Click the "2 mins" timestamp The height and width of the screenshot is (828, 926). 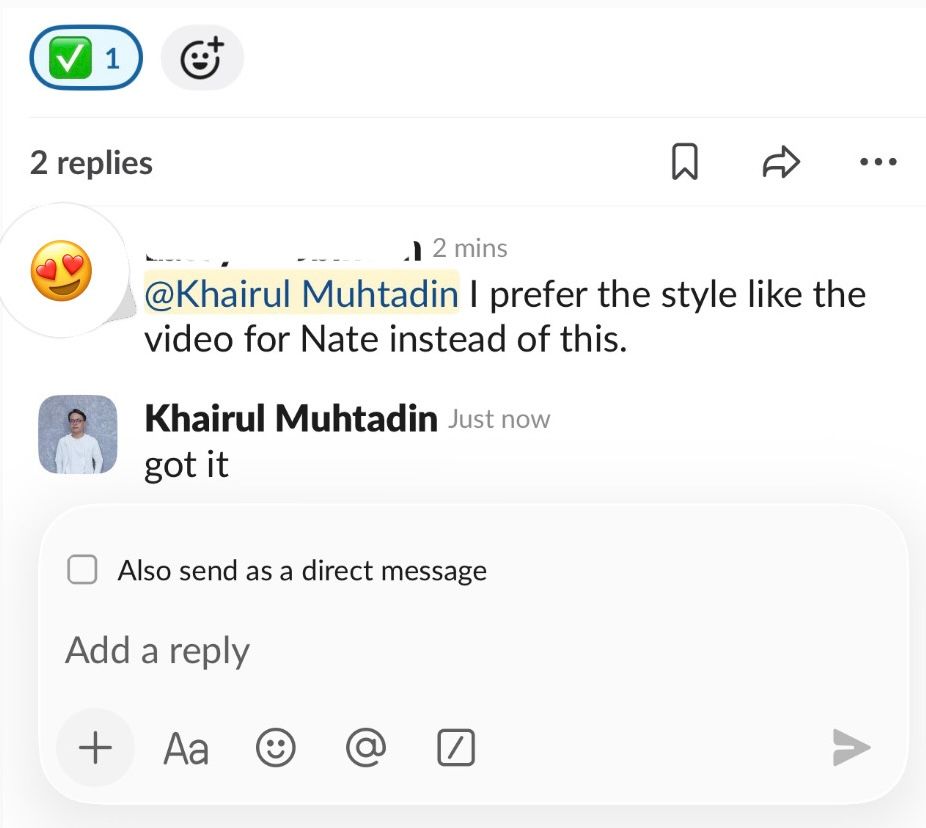point(470,248)
